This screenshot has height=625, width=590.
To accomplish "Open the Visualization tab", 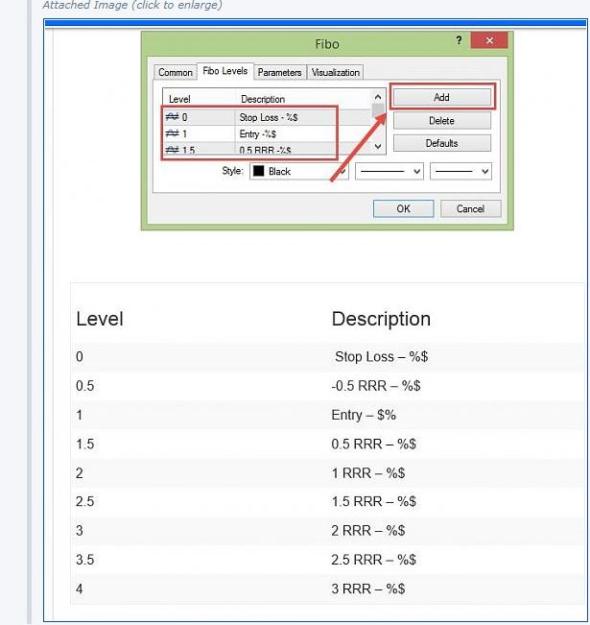I will 335,73.
